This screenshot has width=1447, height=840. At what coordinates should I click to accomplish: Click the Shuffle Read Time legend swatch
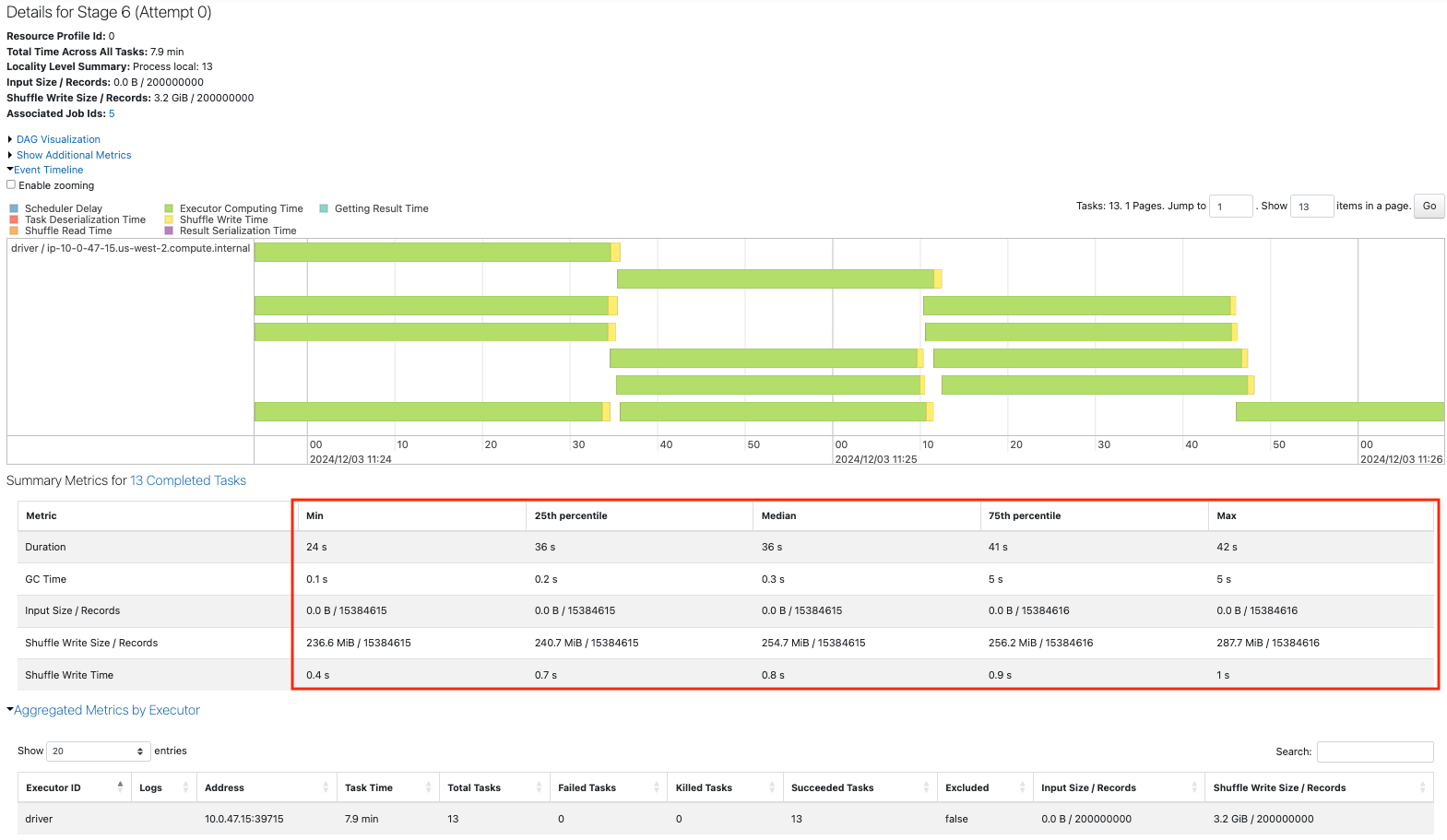pyautogui.click(x=14, y=231)
